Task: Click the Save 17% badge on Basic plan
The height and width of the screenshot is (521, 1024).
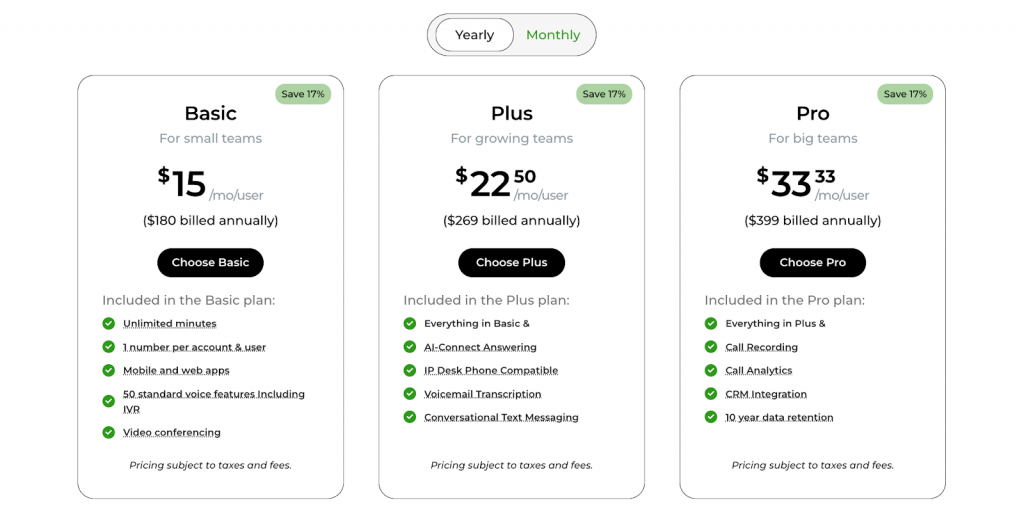Action: coord(303,94)
